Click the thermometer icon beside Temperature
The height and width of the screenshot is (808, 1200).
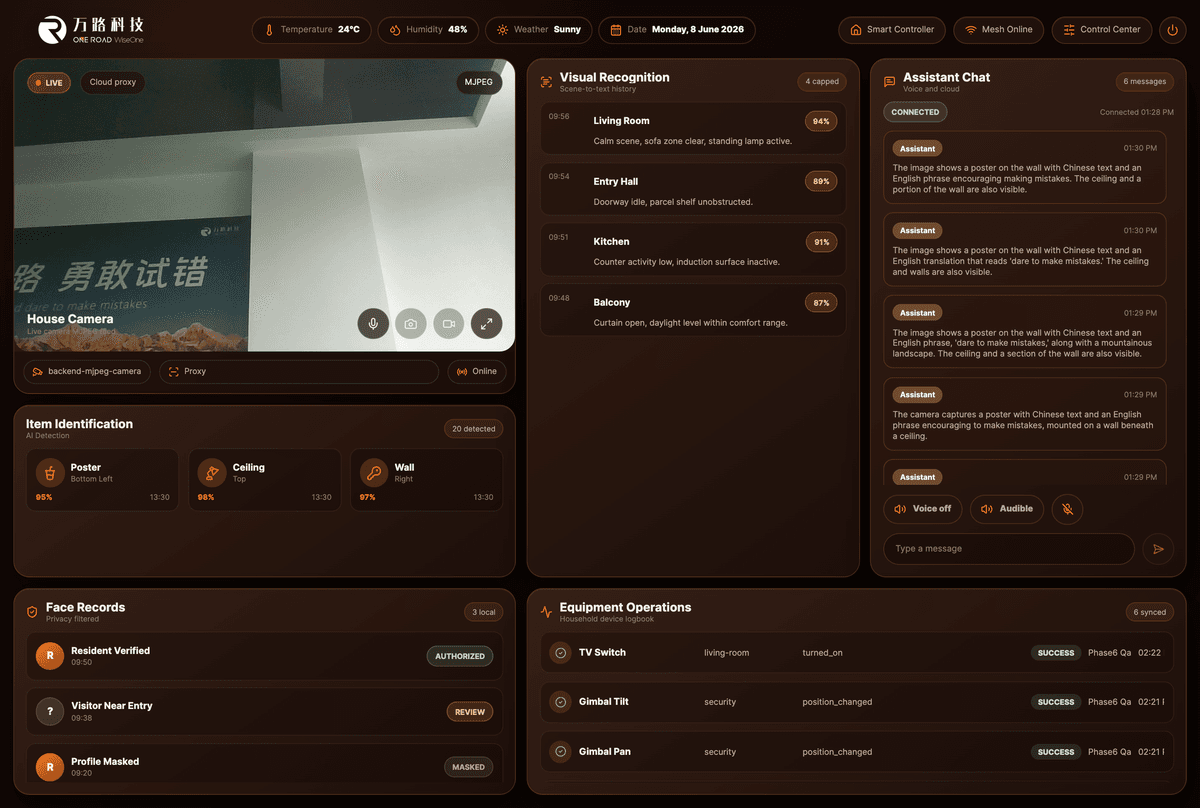click(x=269, y=30)
